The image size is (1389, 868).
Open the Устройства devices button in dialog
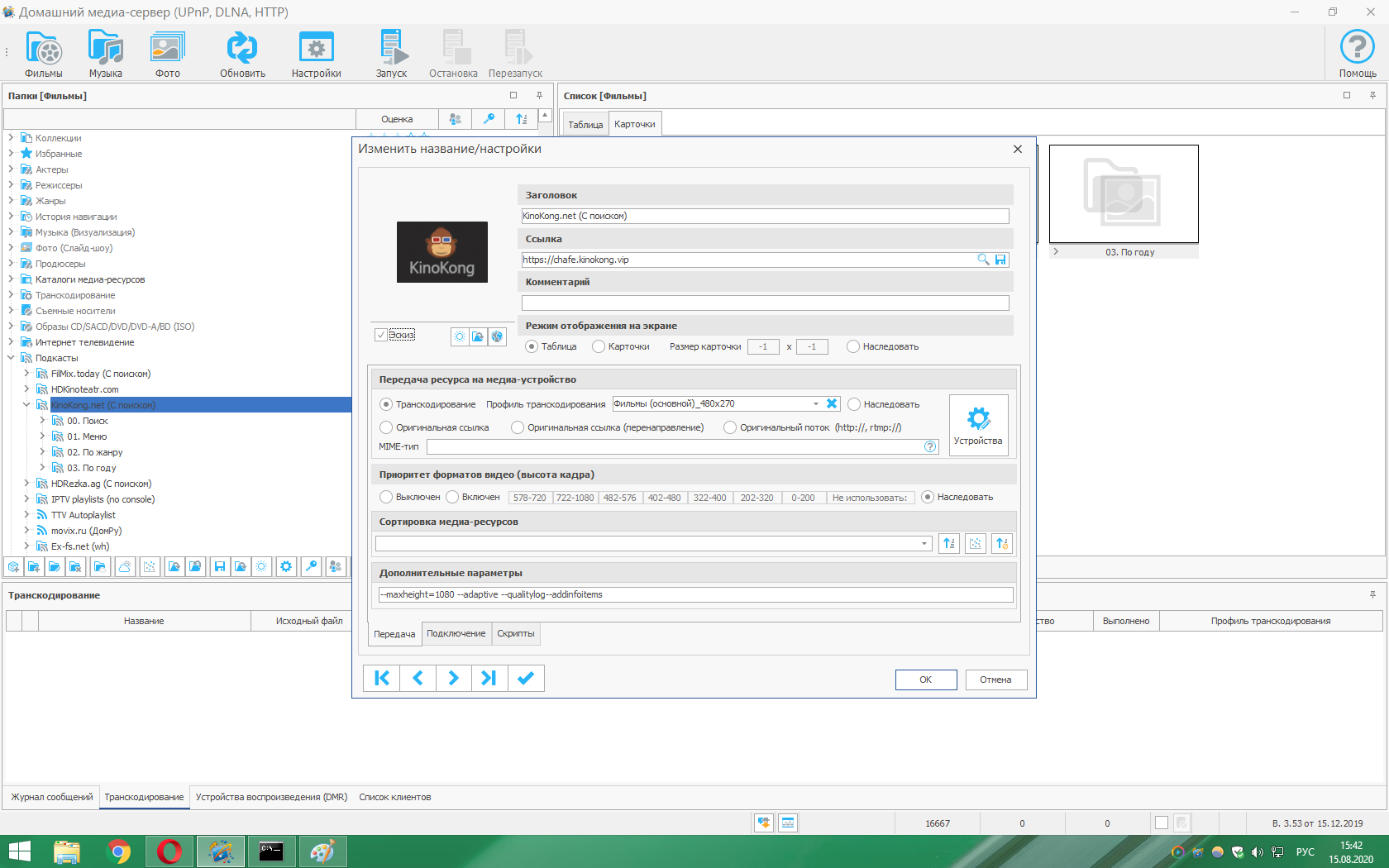978,425
